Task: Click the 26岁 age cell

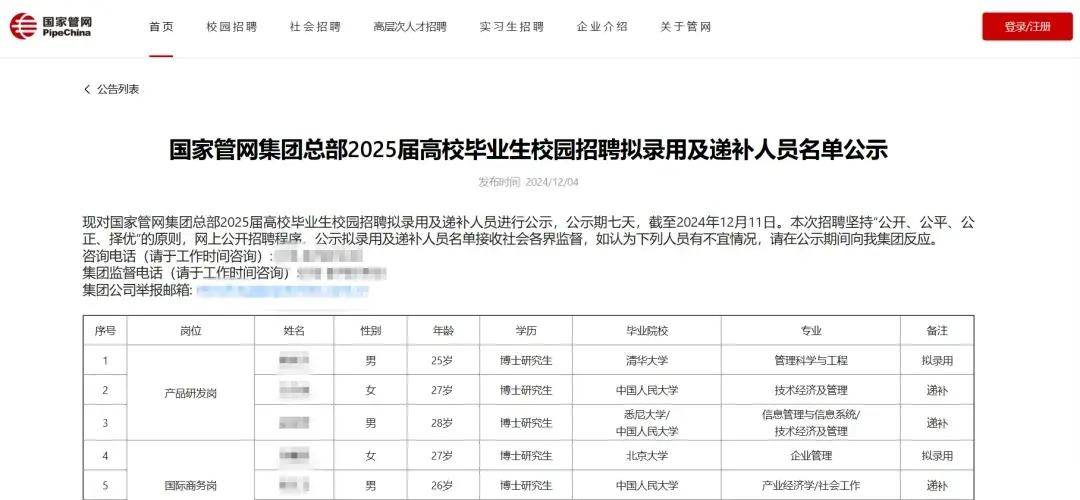Action: (x=443, y=486)
